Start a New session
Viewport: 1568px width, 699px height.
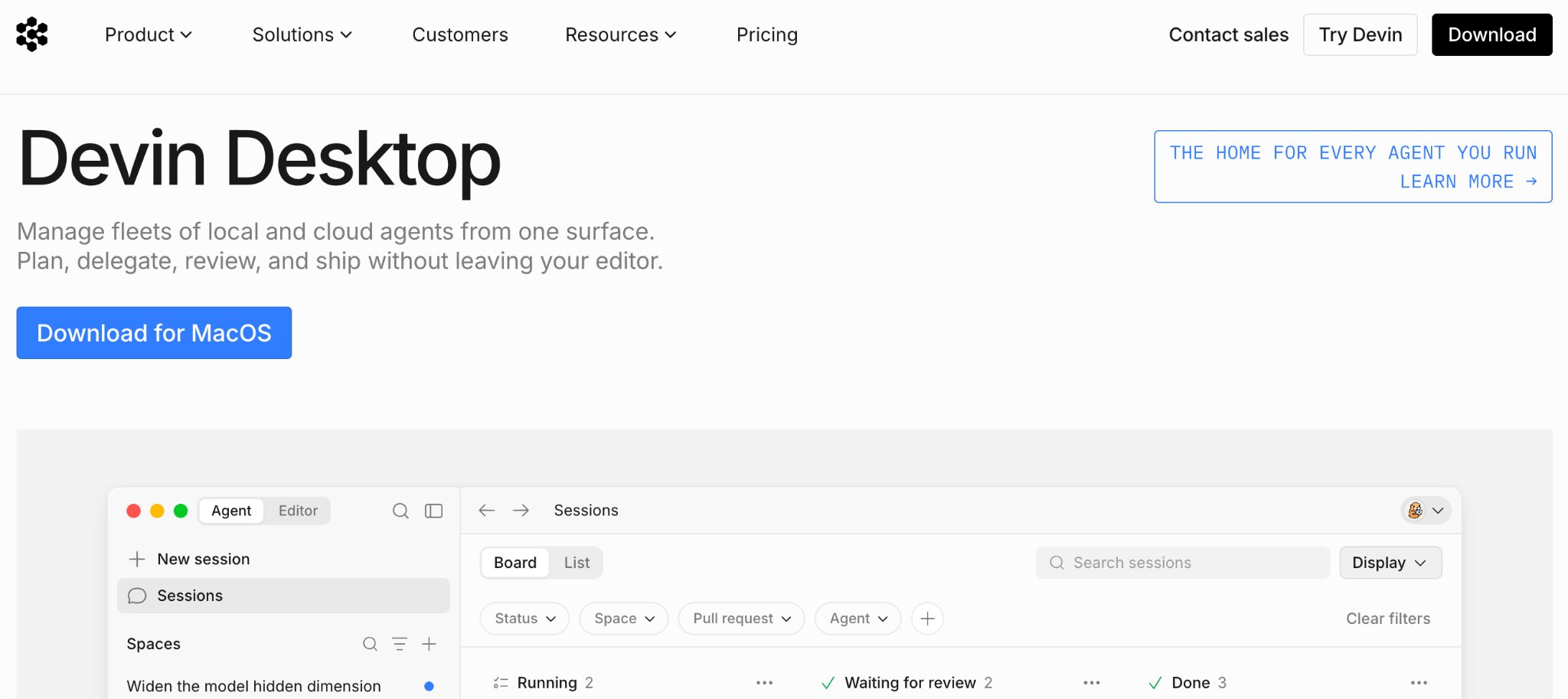point(283,559)
